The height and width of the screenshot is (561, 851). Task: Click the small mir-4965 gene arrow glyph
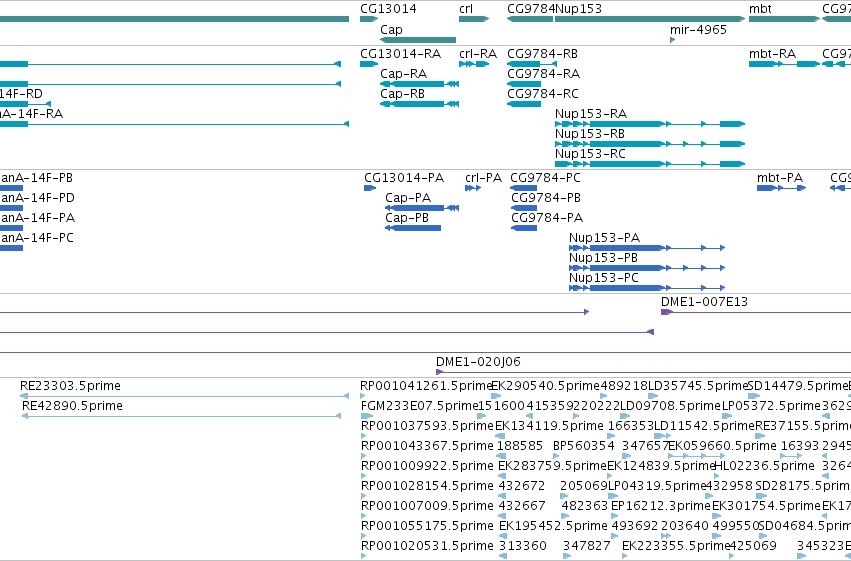coord(672,40)
